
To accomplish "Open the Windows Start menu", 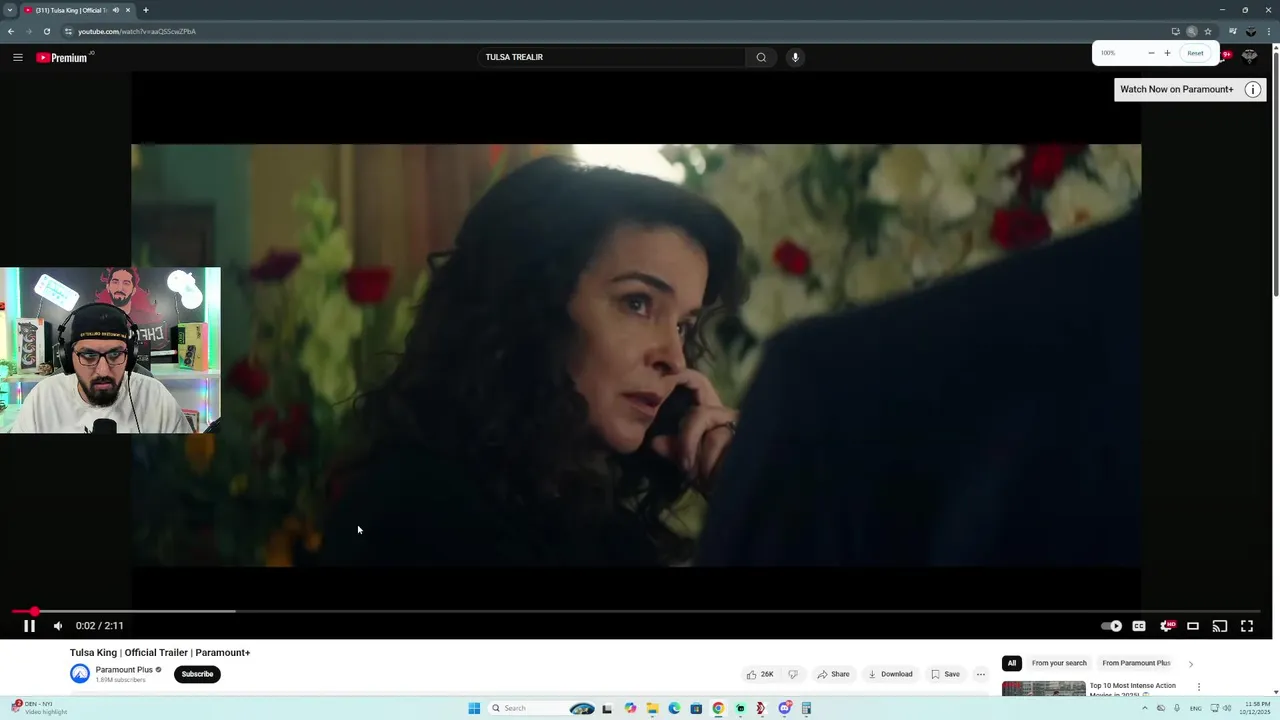I will (474, 708).
